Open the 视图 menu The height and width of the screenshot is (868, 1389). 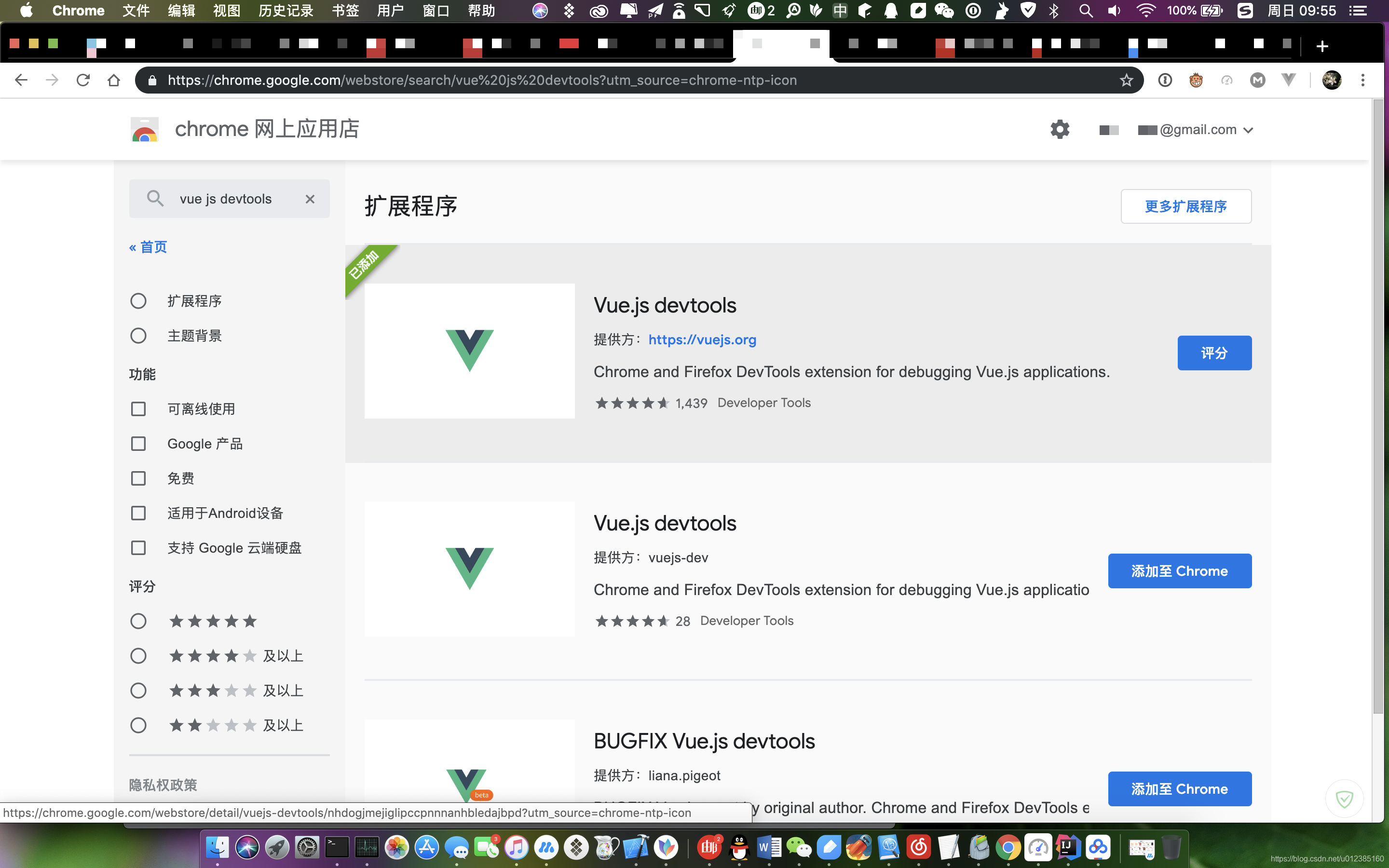pyautogui.click(x=227, y=10)
